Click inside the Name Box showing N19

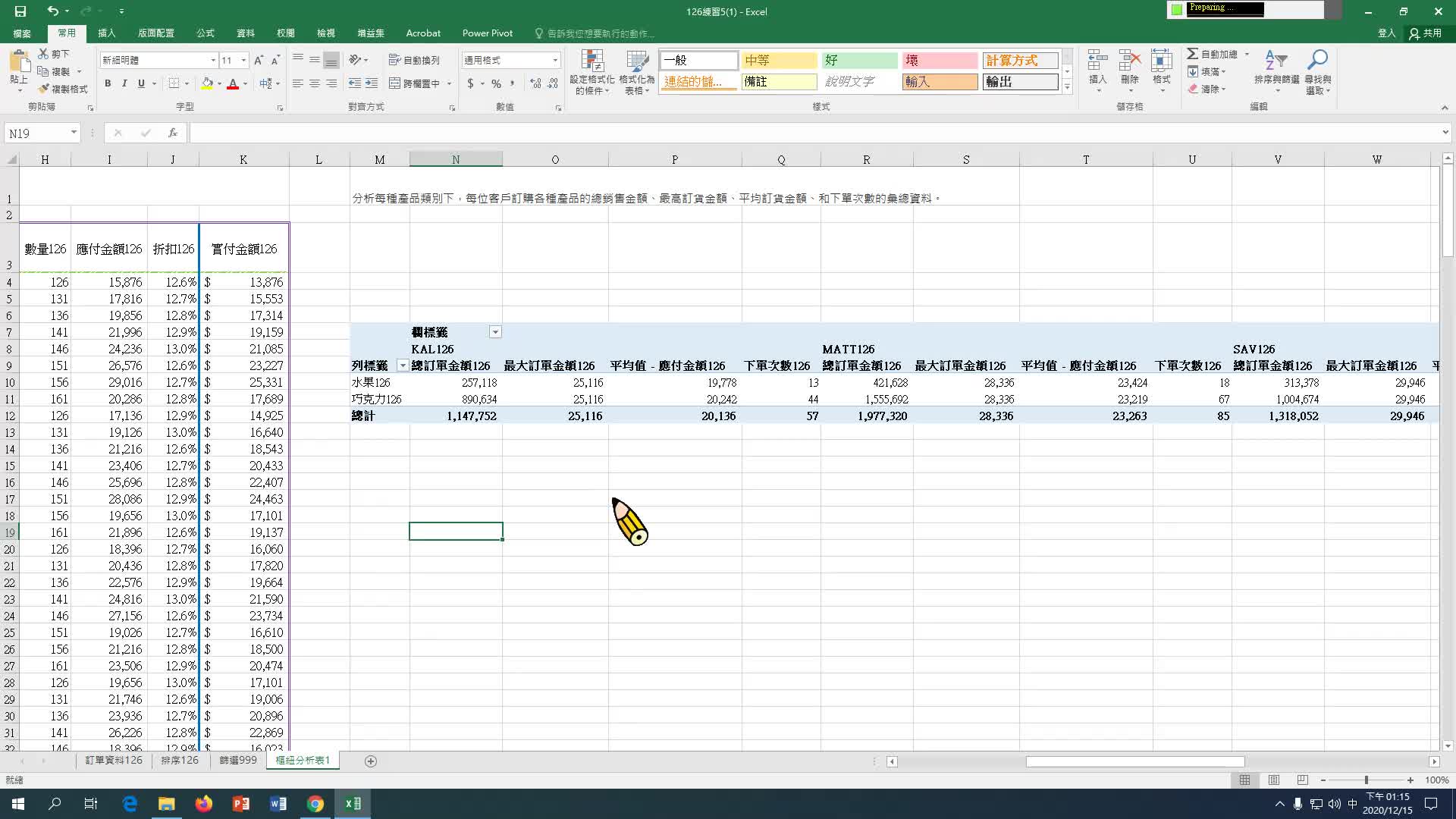point(36,133)
